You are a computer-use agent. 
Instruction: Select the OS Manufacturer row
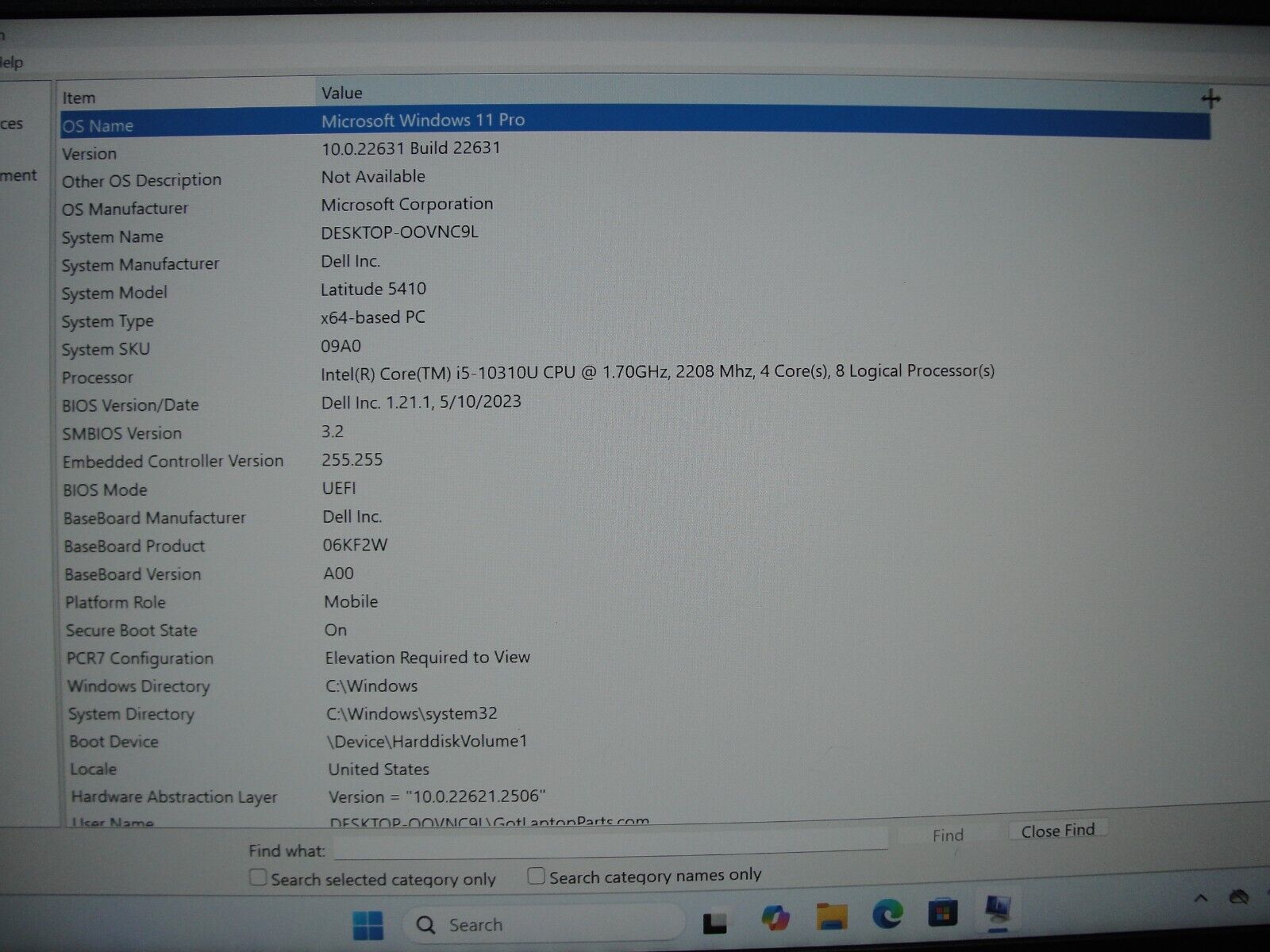(635, 206)
